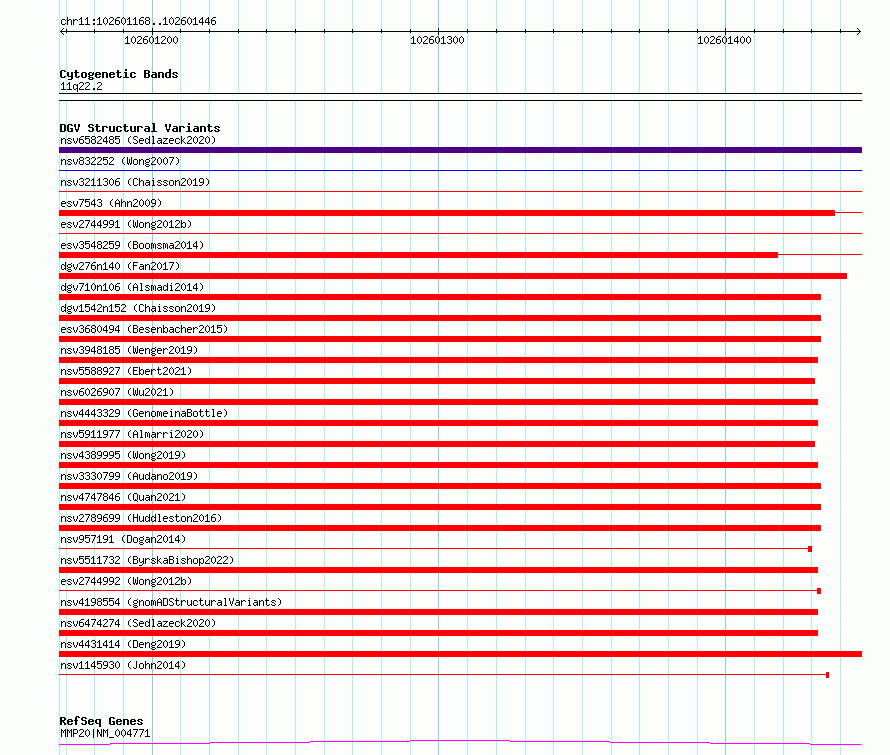890x755 pixels.
Task: Select variant nsv4431414 (Deng2019)
Action: (123, 644)
